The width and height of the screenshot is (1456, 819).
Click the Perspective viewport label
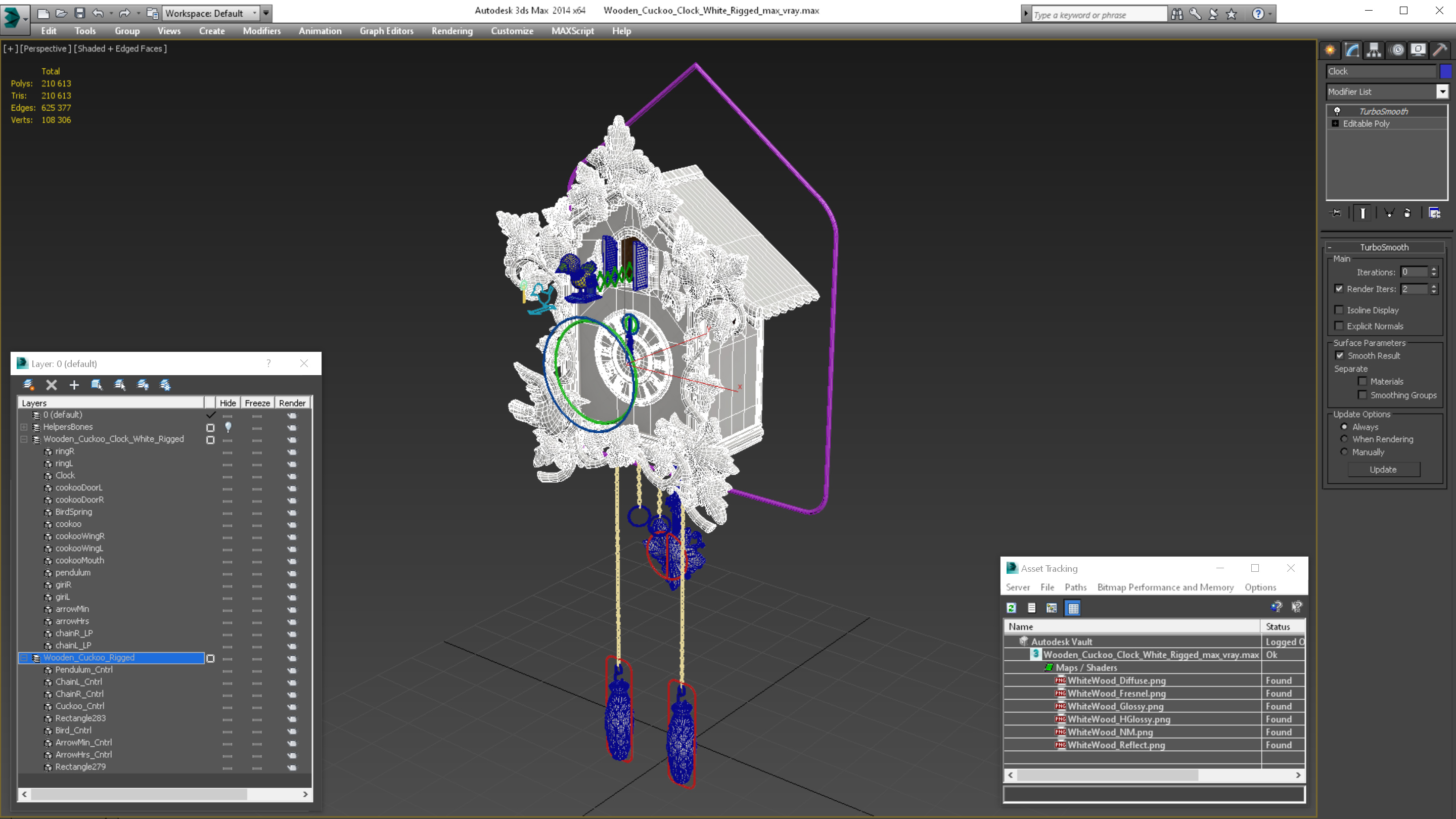[45, 49]
